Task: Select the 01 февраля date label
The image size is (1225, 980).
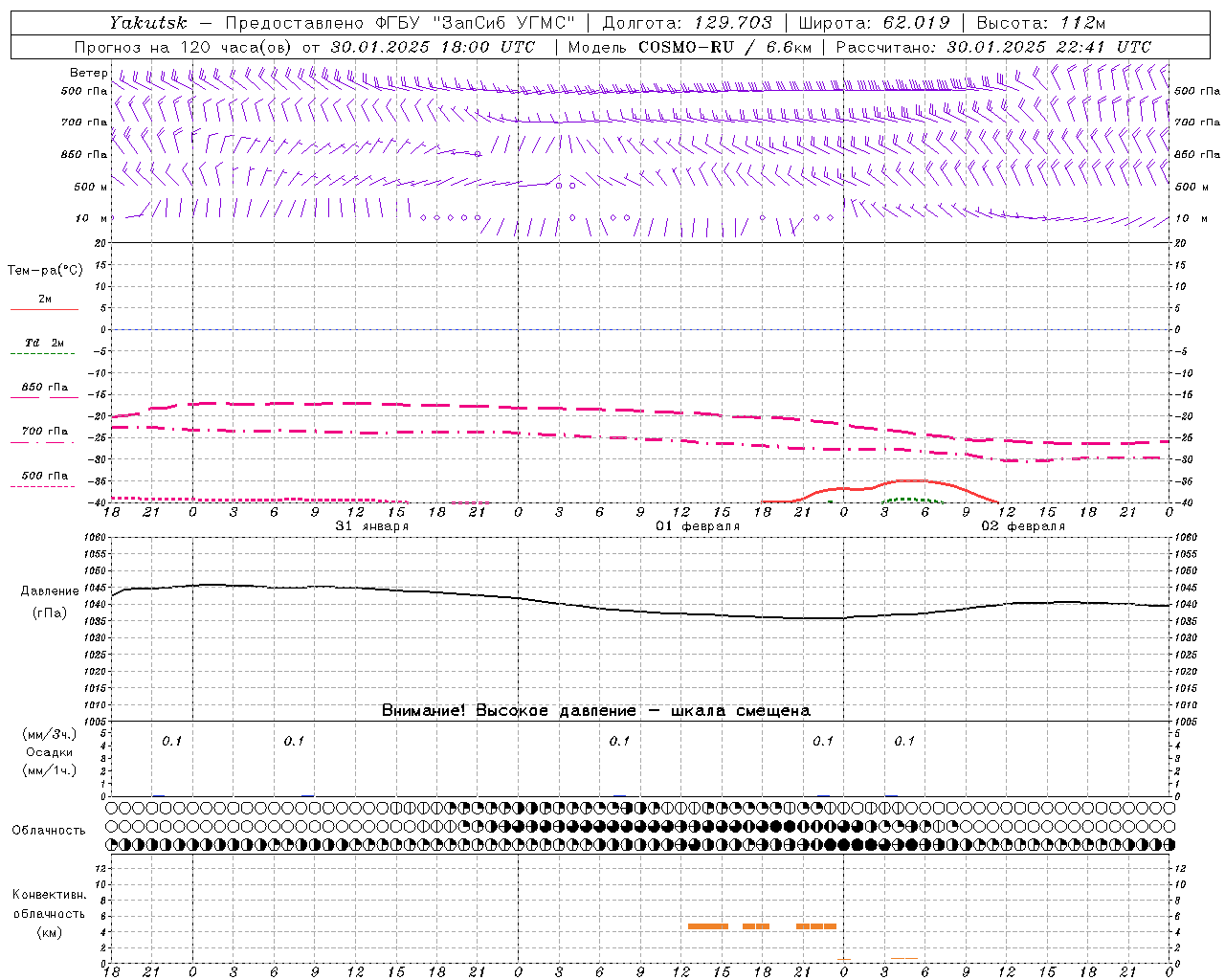Action: (x=698, y=526)
